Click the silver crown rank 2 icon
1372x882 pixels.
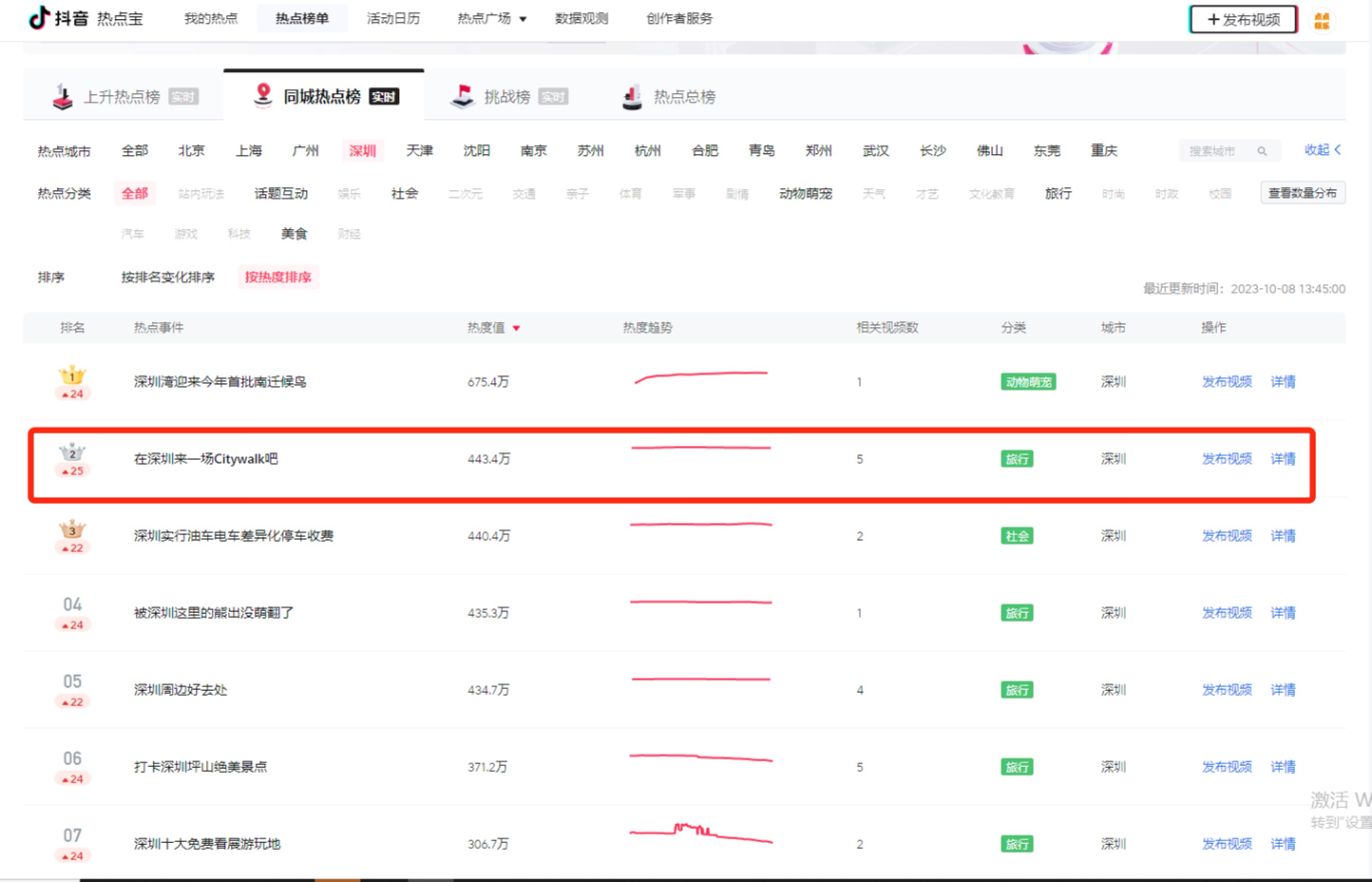tap(72, 452)
